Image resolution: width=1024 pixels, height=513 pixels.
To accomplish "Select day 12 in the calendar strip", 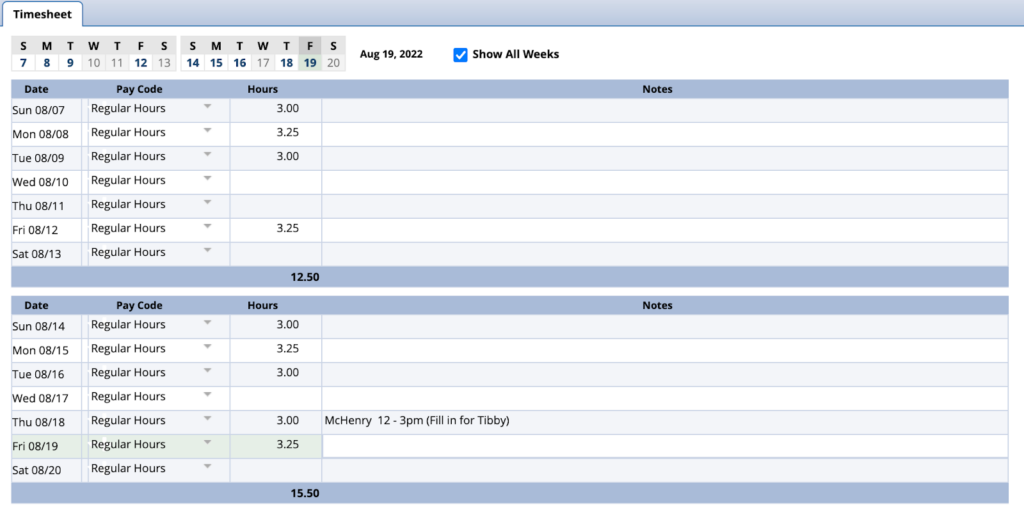I will coord(141,63).
